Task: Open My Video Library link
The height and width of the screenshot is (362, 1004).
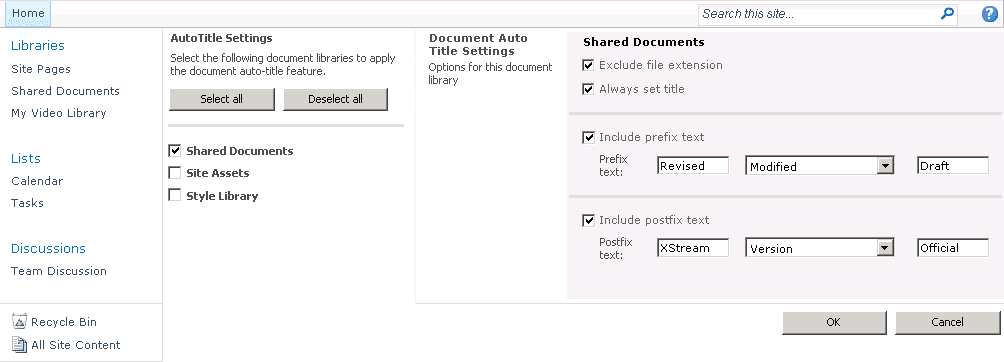Action: (x=59, y=113)
